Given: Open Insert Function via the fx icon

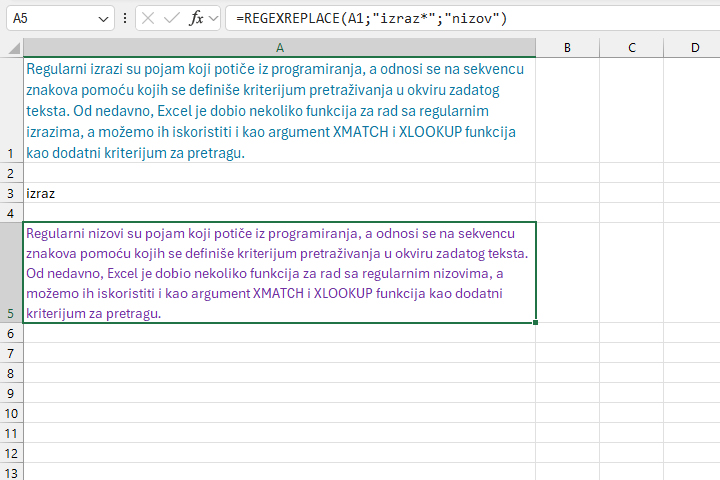Looking at the screenshot, I should tap(196, 19).
